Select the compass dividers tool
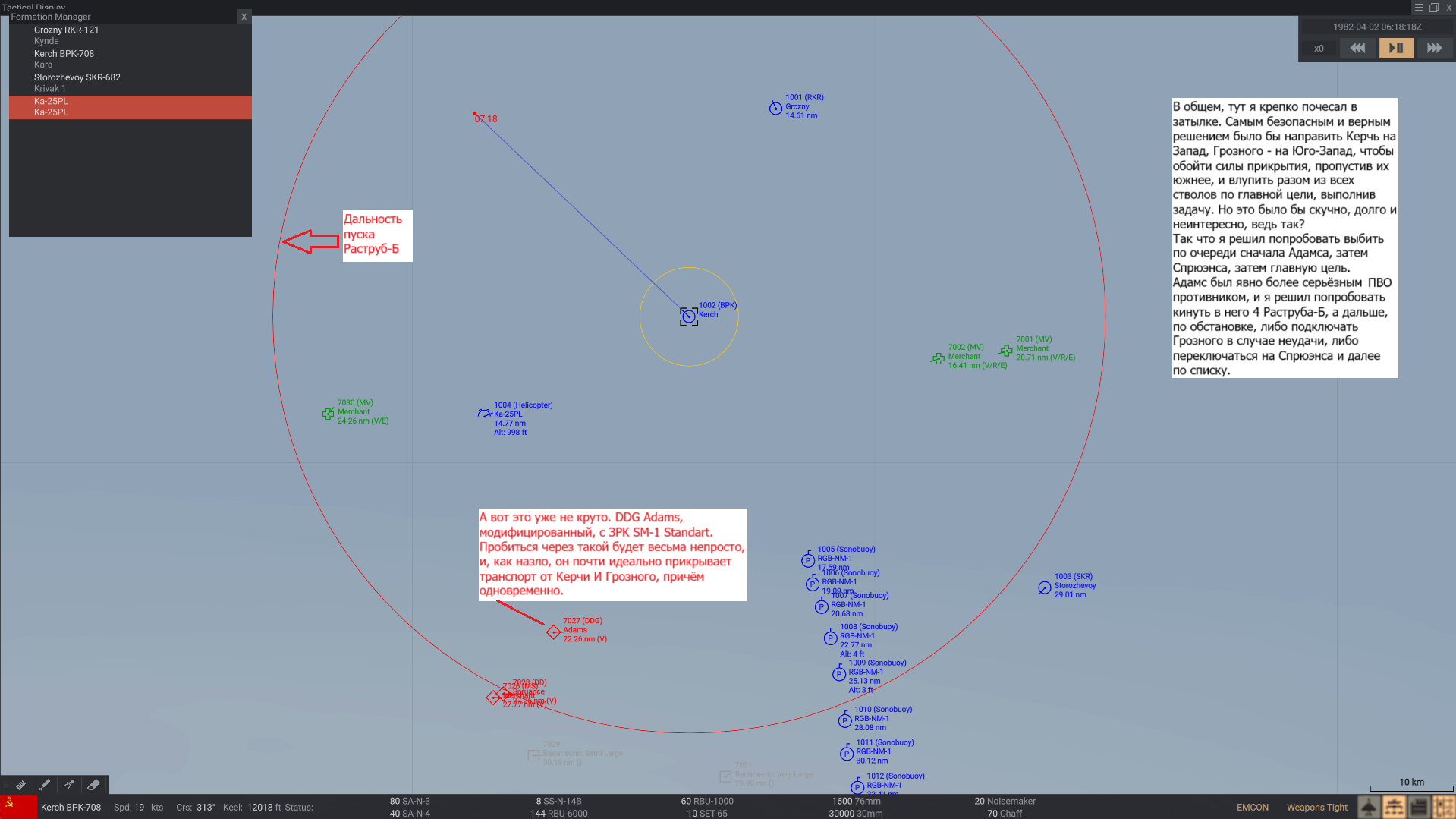1456x819 pixels. pos(69,785)
